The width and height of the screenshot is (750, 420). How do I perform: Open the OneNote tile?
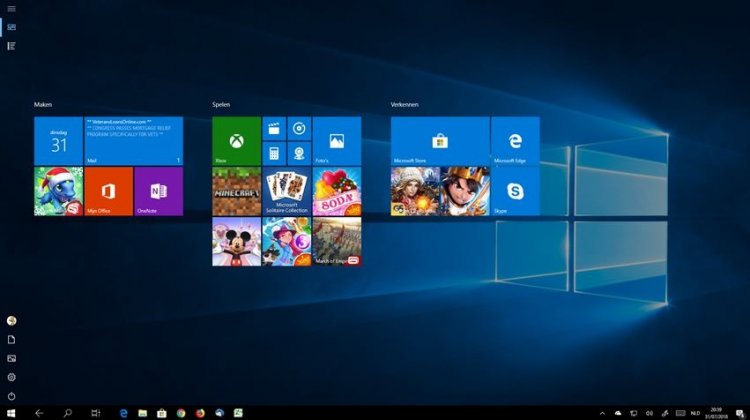158,191
